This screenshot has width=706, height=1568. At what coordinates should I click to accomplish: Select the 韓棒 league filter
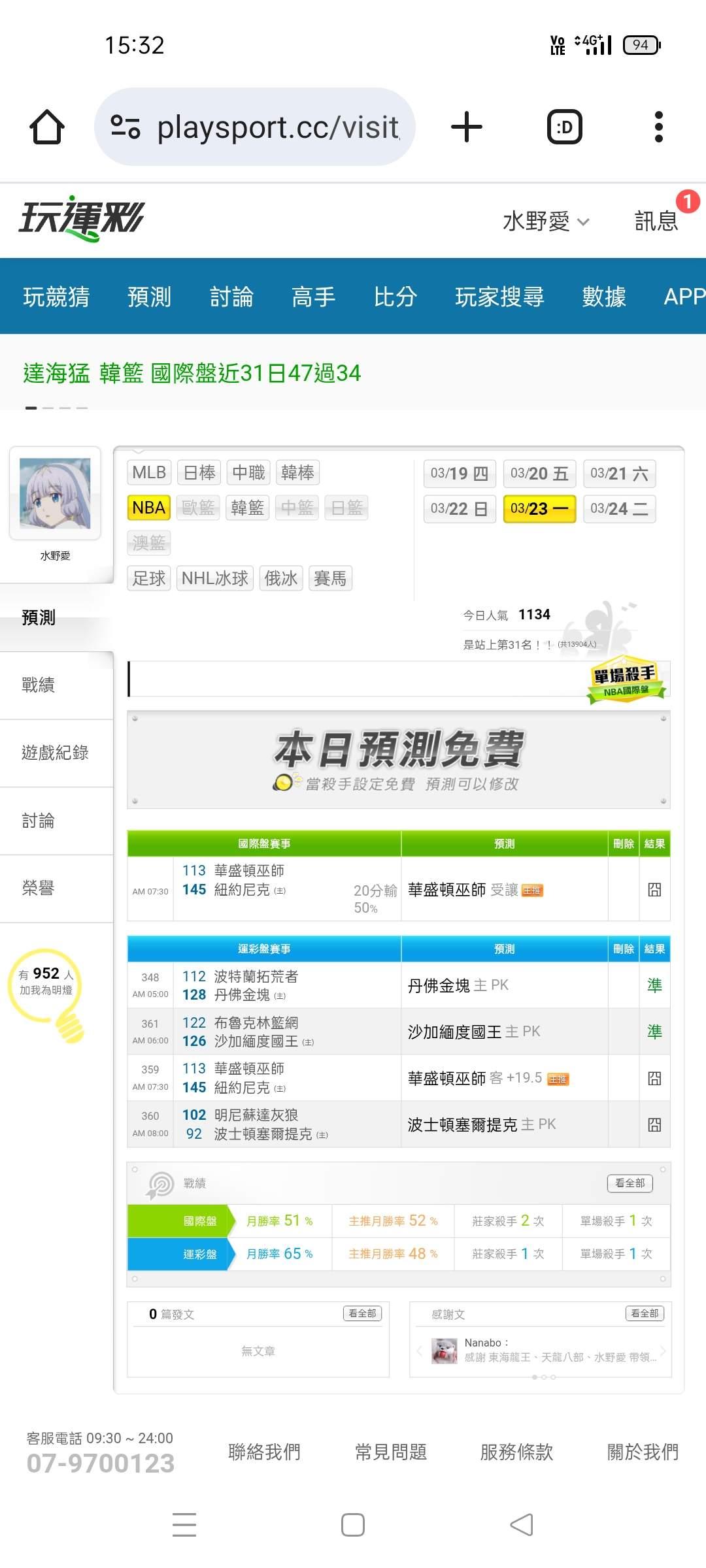[297, 472]
